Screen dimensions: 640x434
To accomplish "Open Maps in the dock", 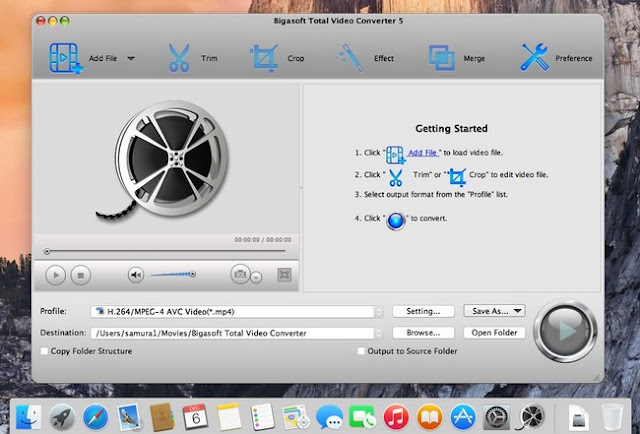I will pyautogui.click(x=296, y=417).
